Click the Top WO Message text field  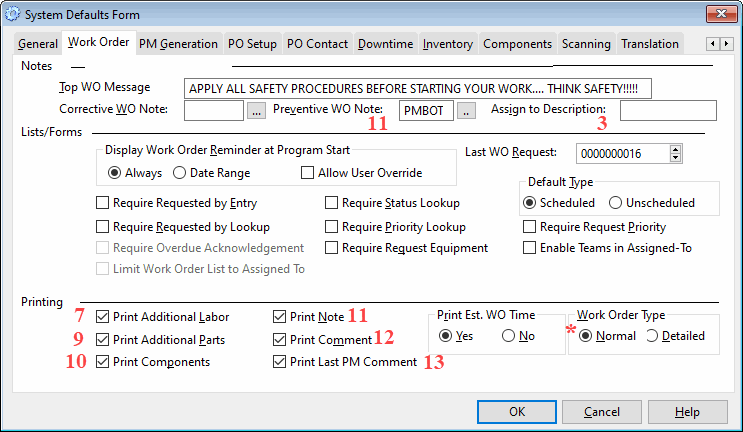(x=418, y=88)
